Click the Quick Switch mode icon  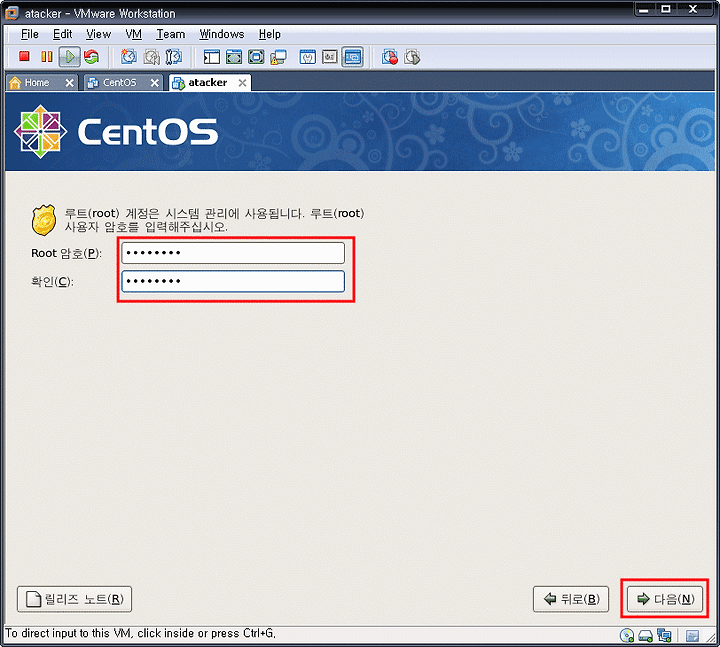pos(234,57)
